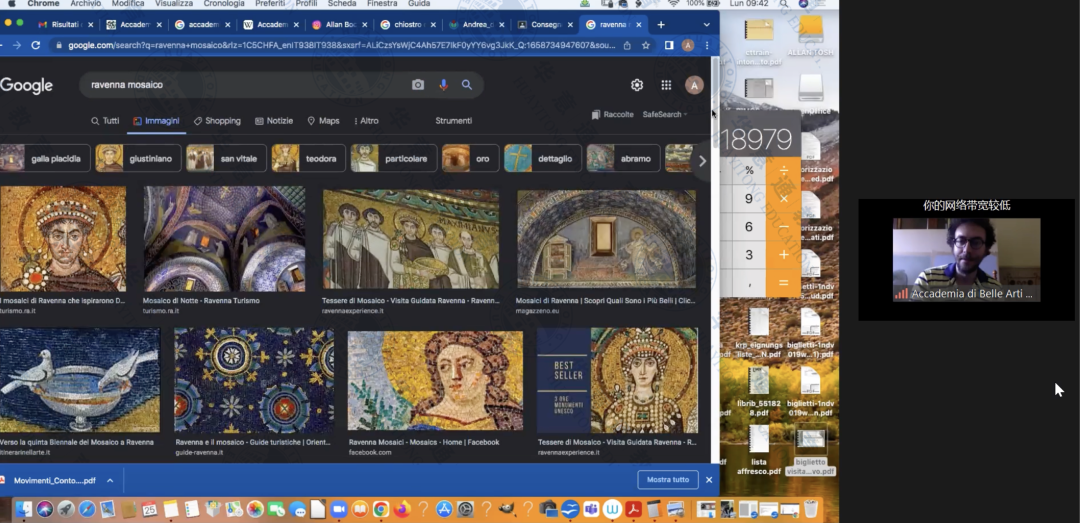1080x523 pixels.
Task: Open Mosaico di Notte image thumbnail
Action: click(x=224, y=238)
